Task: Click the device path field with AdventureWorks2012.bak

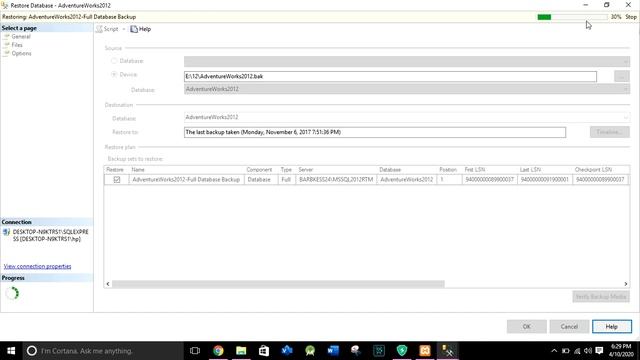Action: point(390,76)
